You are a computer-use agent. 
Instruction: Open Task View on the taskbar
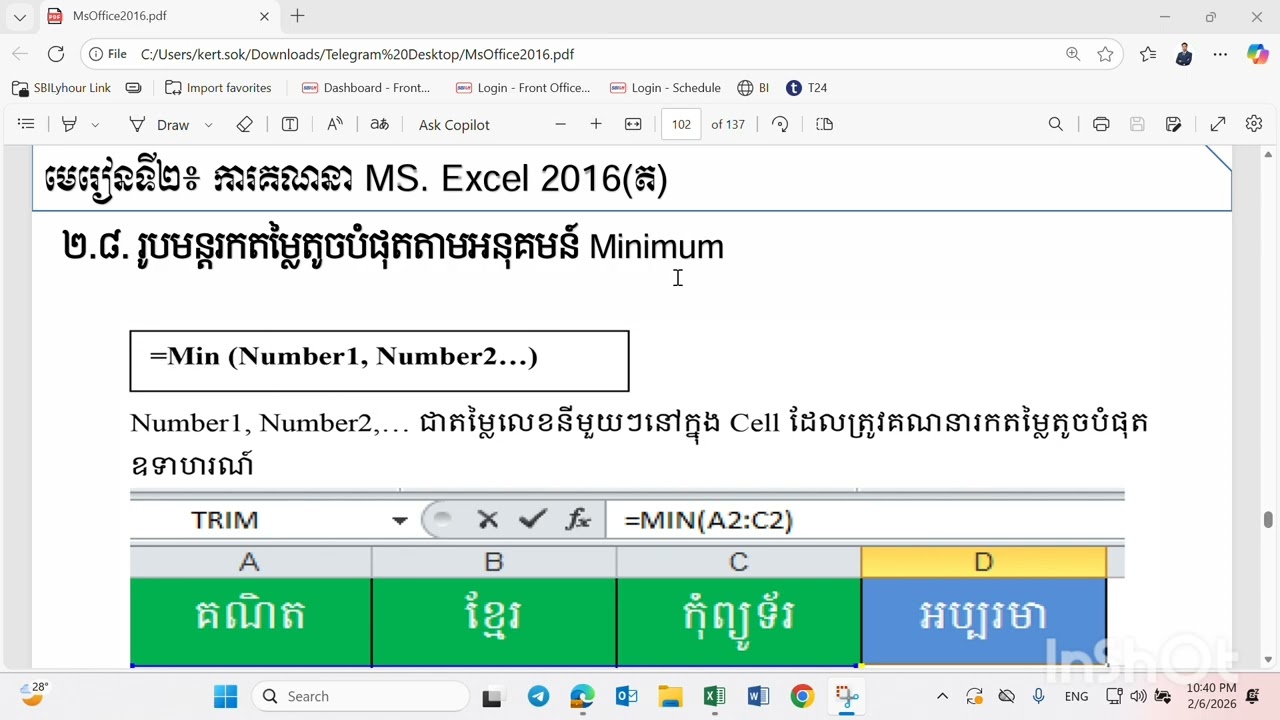point(491,696)
